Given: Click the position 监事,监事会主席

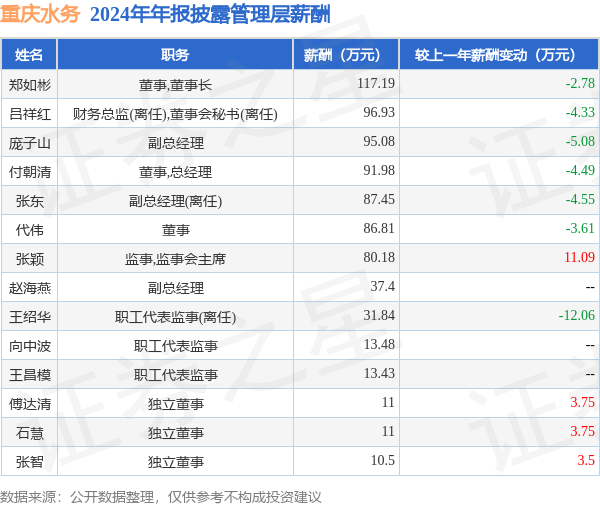Looking at the screenshot, I should point(175,259).
